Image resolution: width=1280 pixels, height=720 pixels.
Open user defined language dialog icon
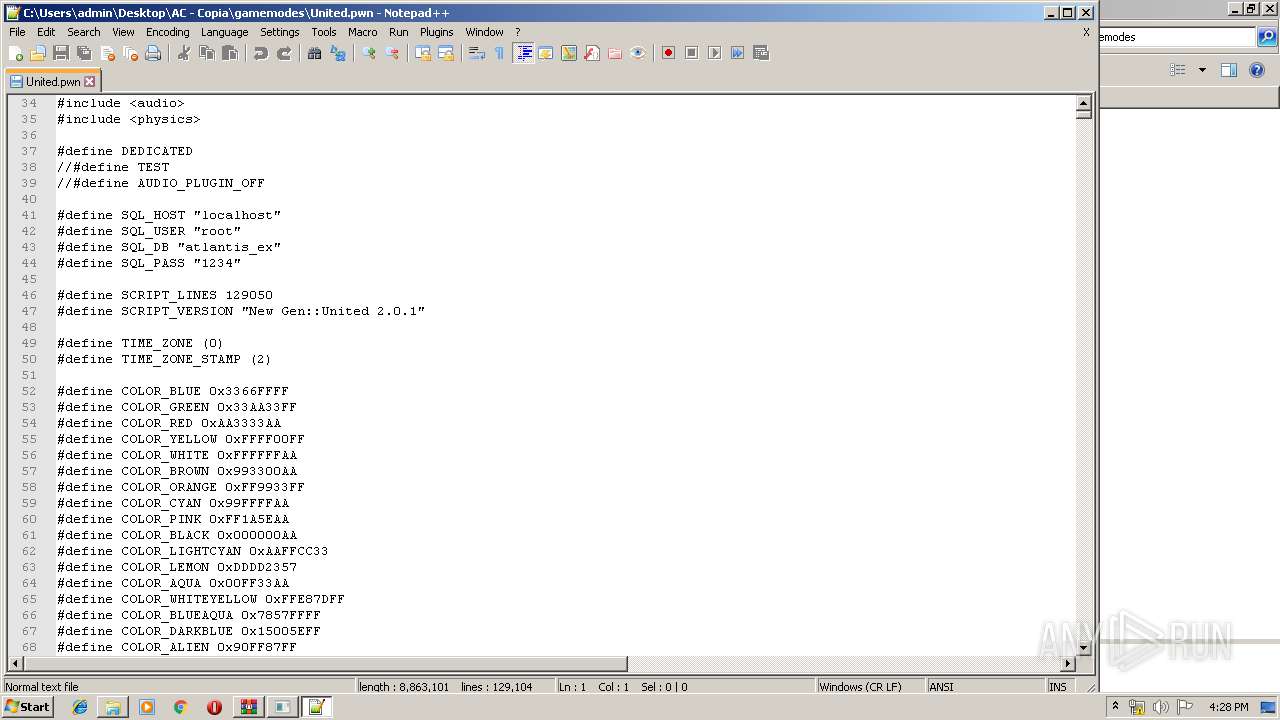pyautogui.click(x=546, y=53)
